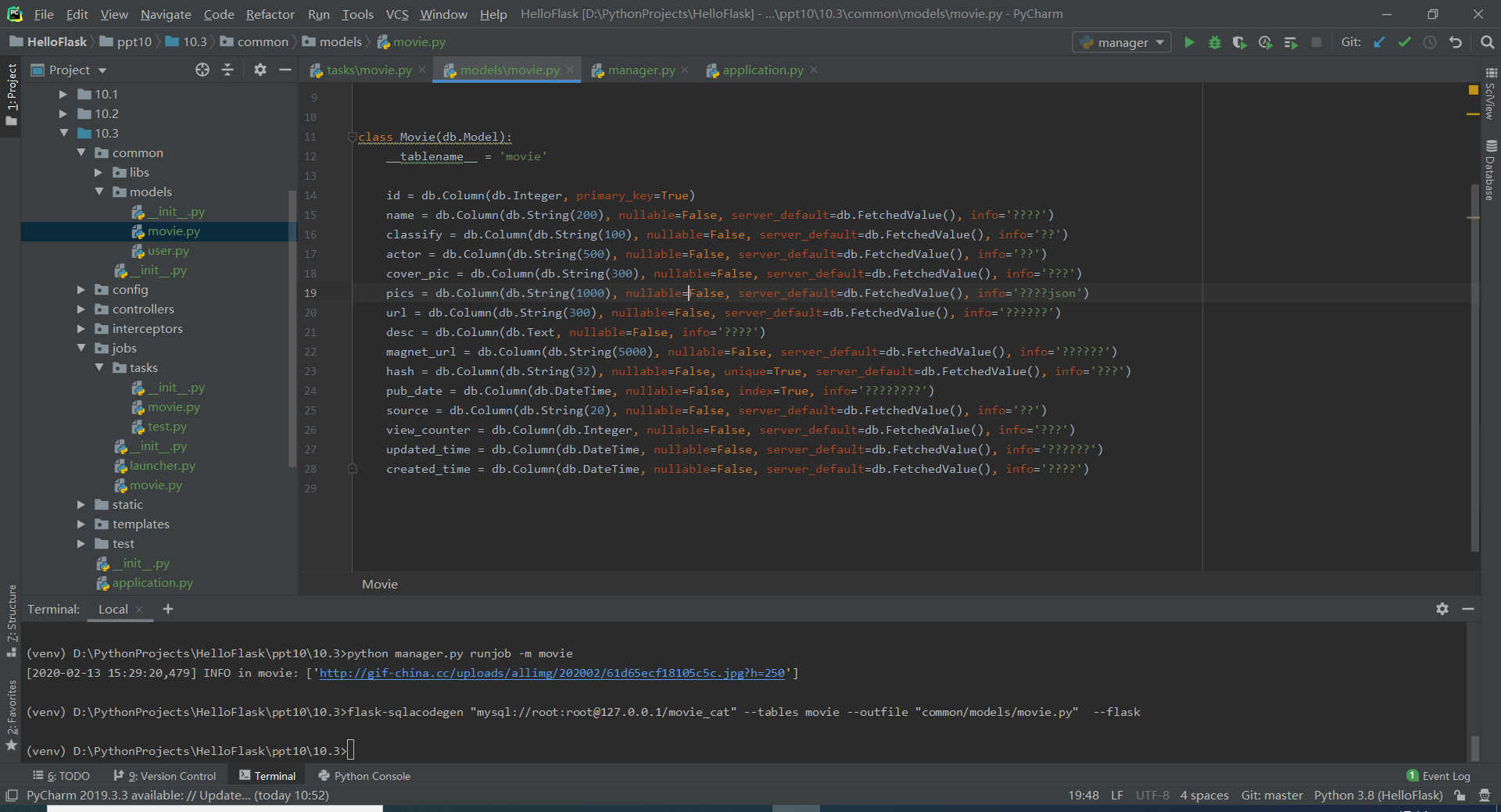Open Search Everywhere magnifier
This screenshot has height=812, width=1501.
pos(1487,42)
